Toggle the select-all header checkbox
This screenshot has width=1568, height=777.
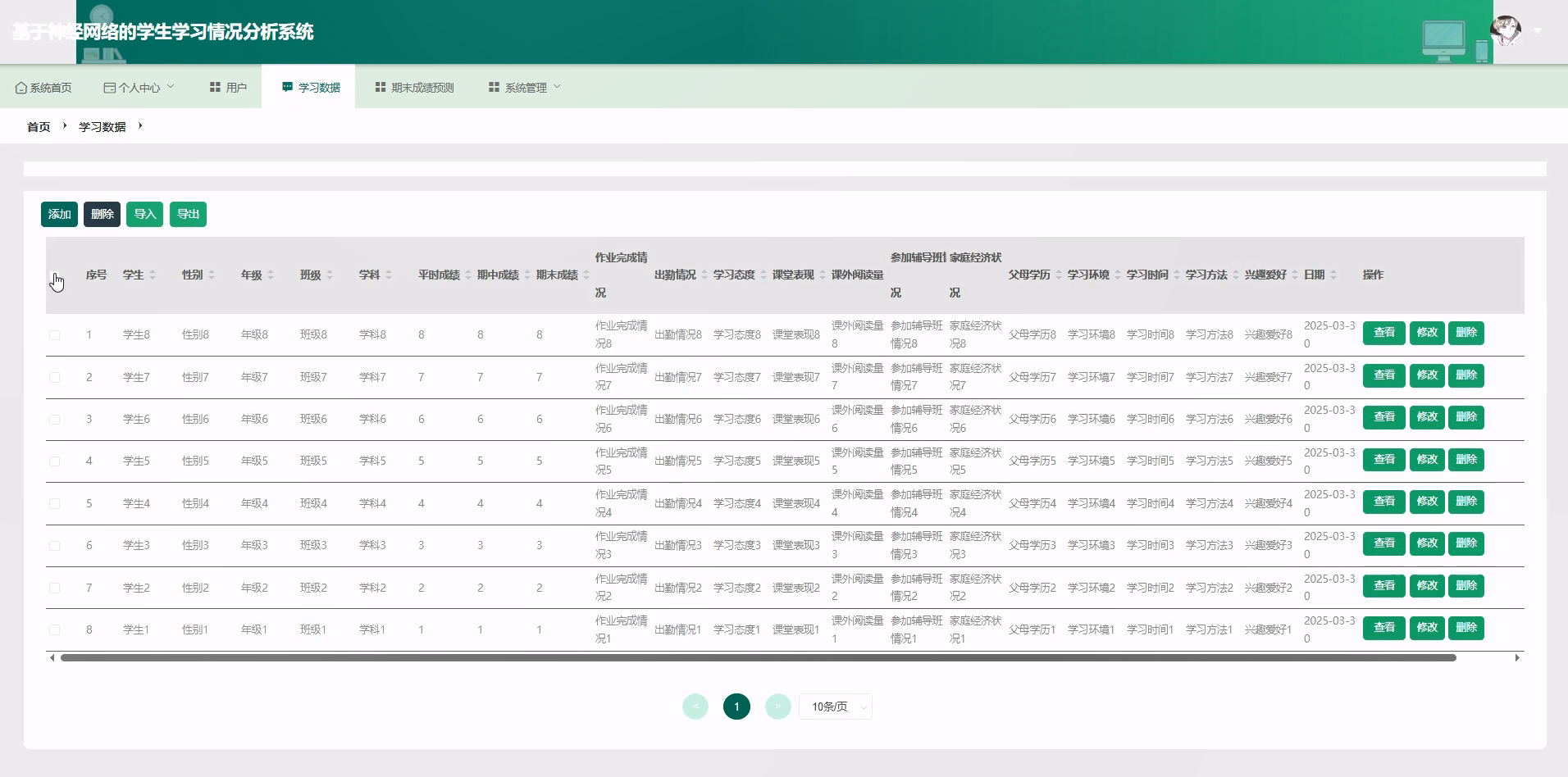54,276
